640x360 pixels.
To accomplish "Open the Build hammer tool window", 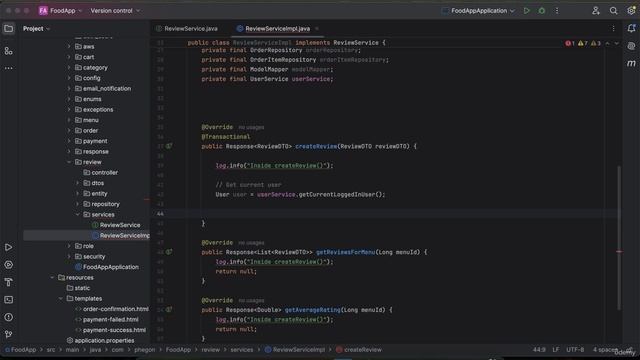I will pos(9,282).
